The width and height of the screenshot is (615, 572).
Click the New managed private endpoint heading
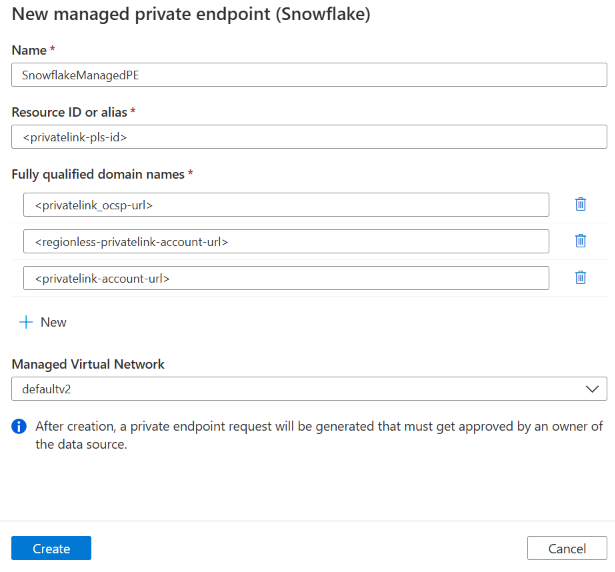coord(188,15)
